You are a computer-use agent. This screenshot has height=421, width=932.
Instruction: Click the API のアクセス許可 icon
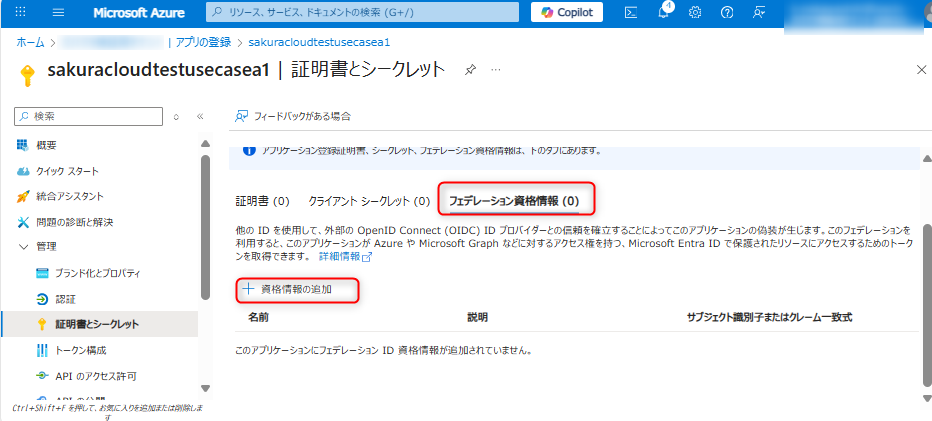pyautogui.click(x=42, y=376)
